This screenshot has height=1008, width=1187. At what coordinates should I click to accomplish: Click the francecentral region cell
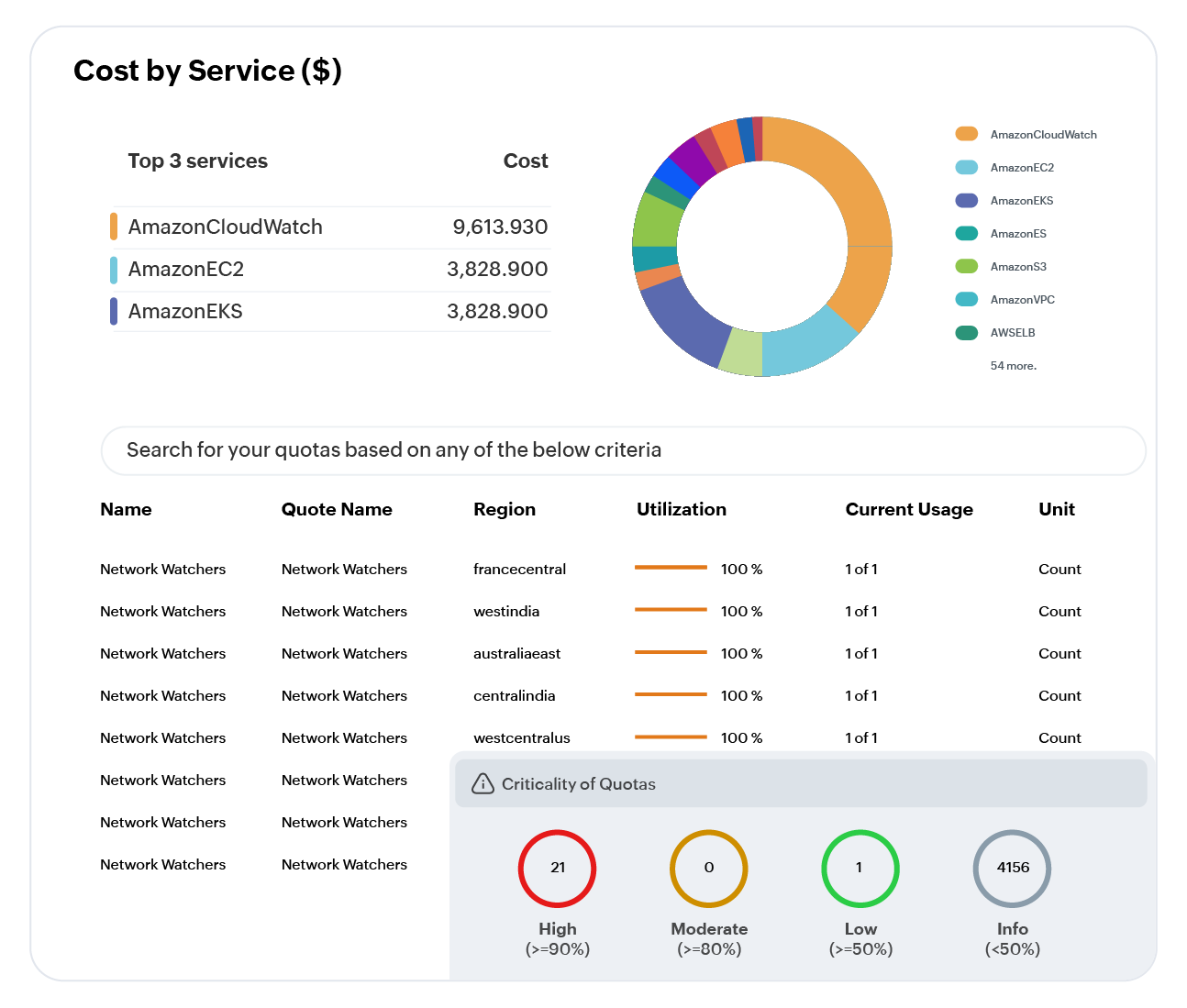point(519,569)
